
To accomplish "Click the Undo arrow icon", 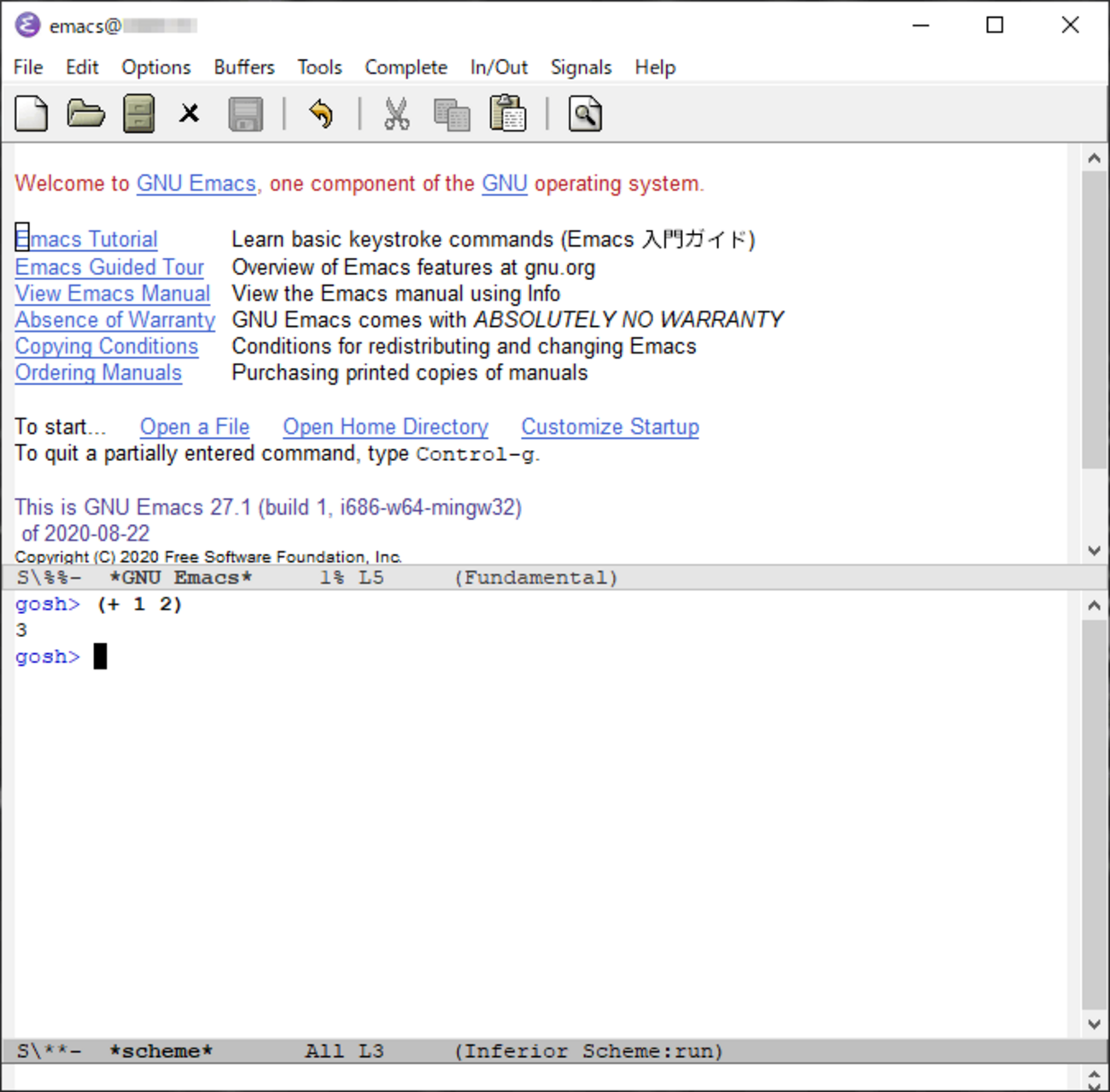I will coord(321,114).
